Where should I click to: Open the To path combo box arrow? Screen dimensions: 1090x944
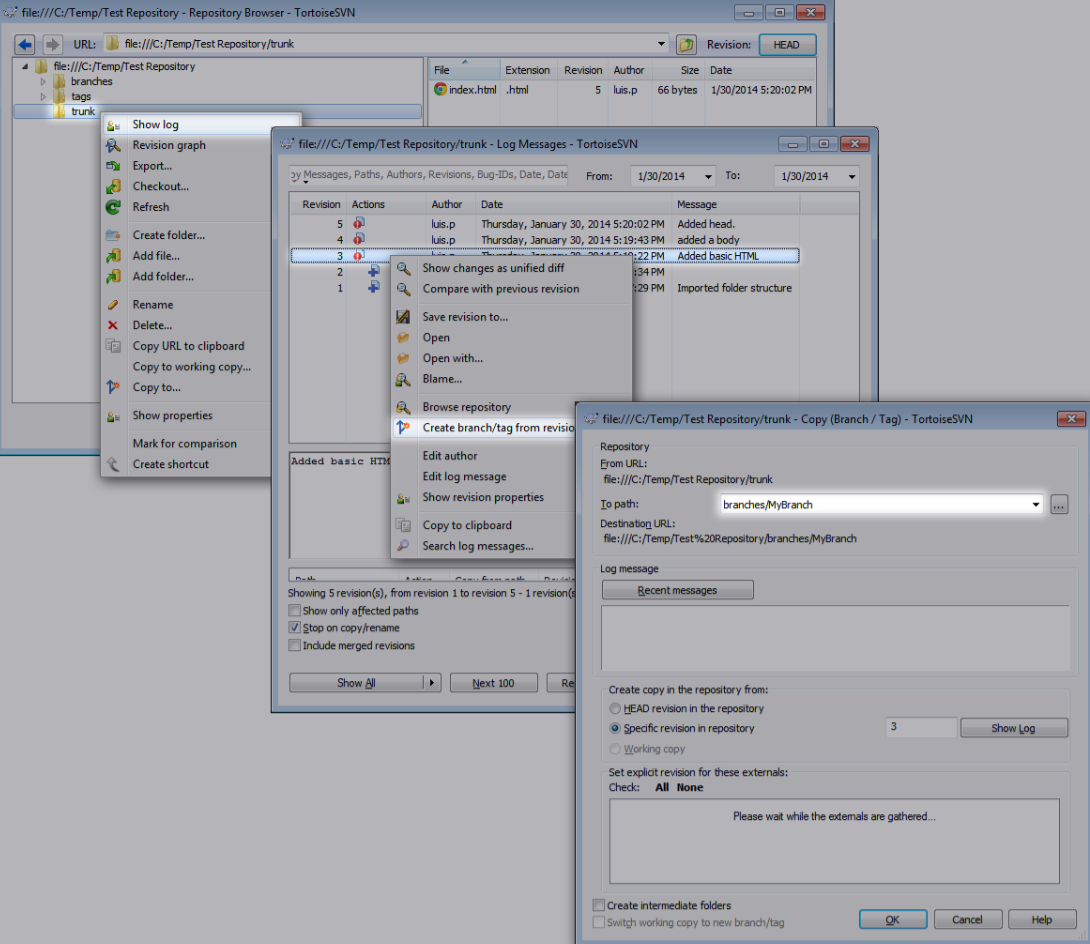(x=1036, y=505)
